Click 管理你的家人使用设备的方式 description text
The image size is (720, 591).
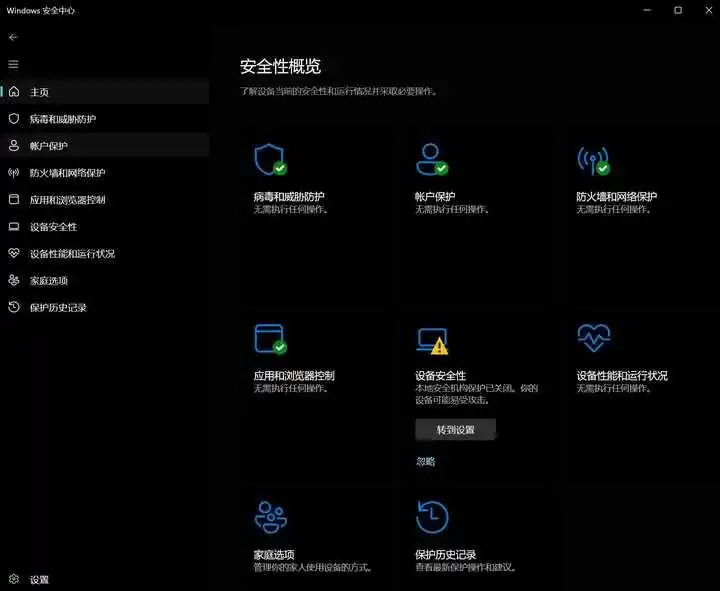click(x=312, y=567)
